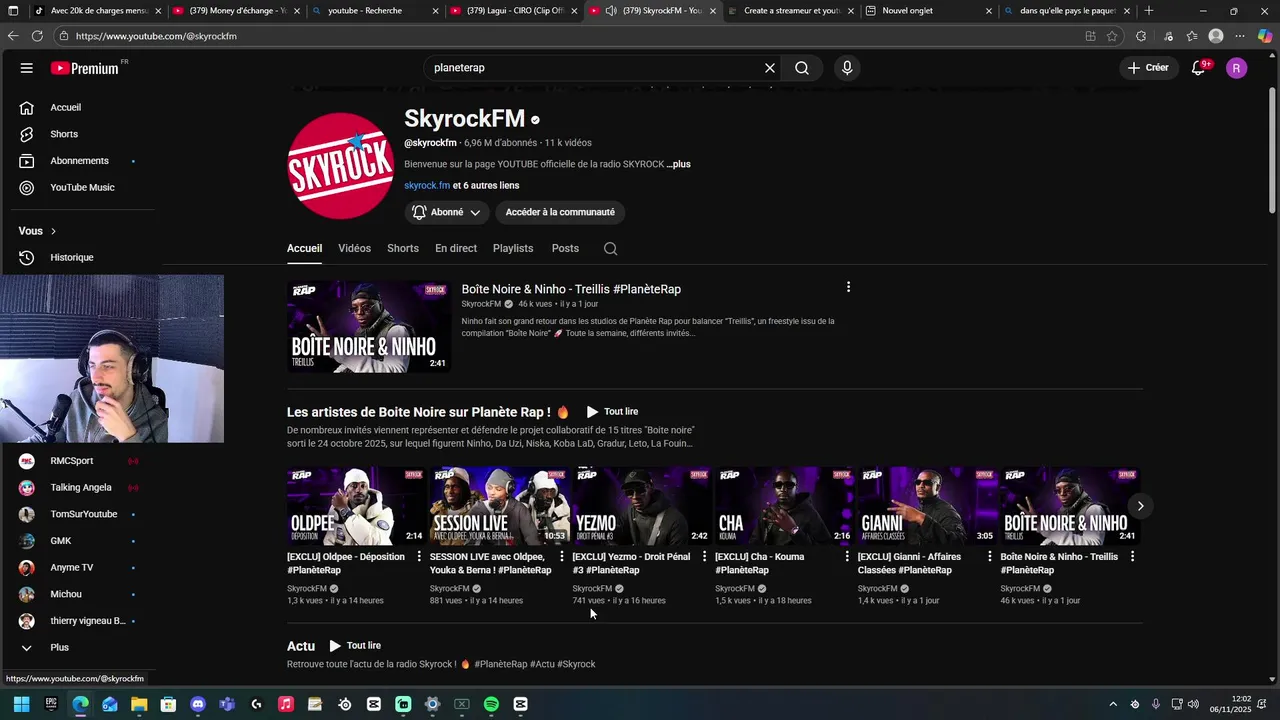Click the Créer button
The height and width of the screenshot is (720, 1280).
[x=1148, y=68]
